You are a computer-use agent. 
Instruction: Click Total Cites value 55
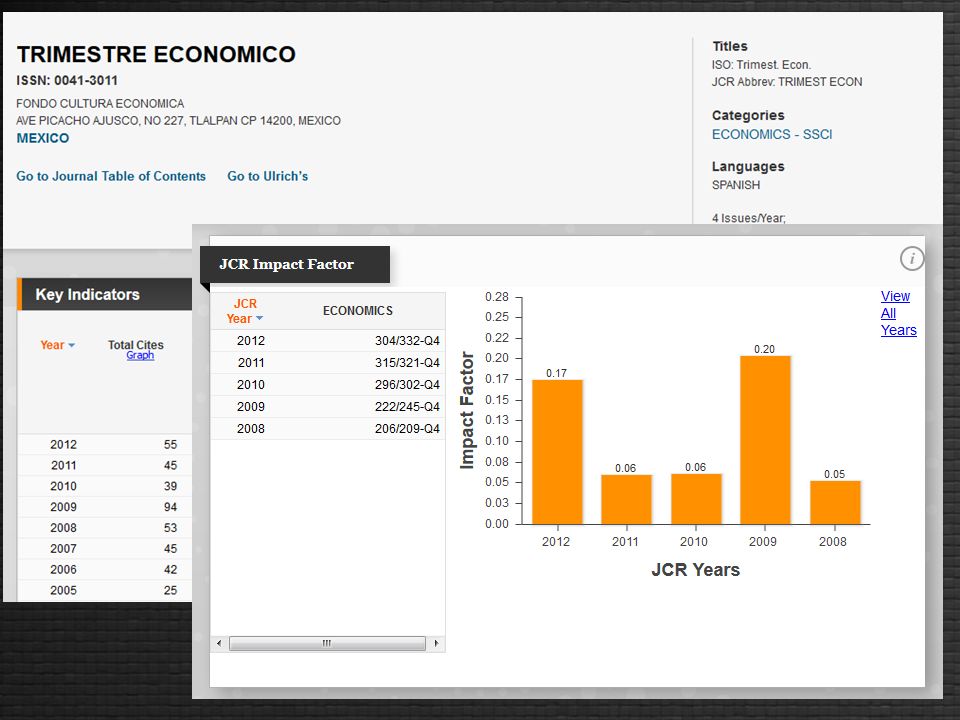(x=170, y=445)
